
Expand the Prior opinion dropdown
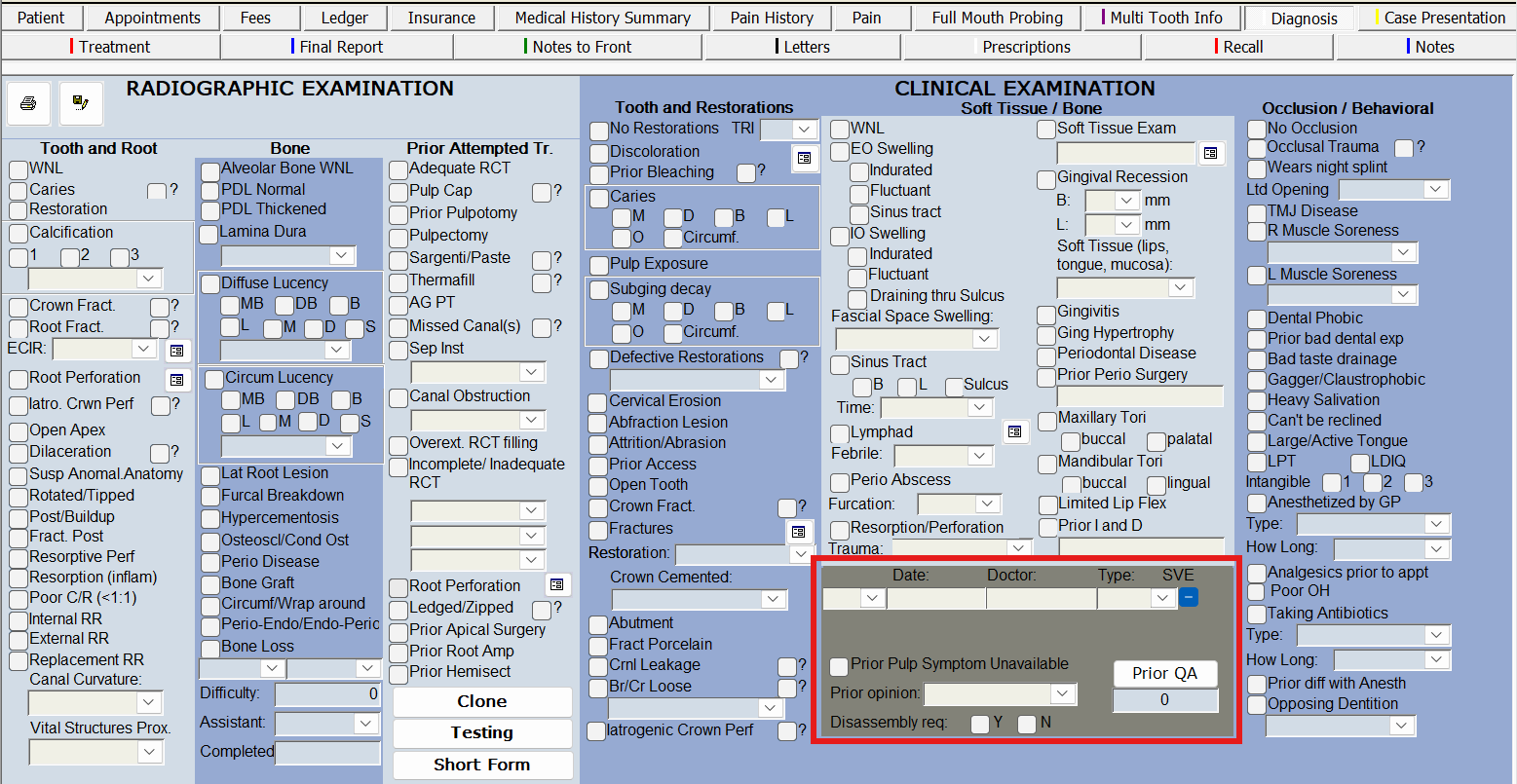point(1061,693)
